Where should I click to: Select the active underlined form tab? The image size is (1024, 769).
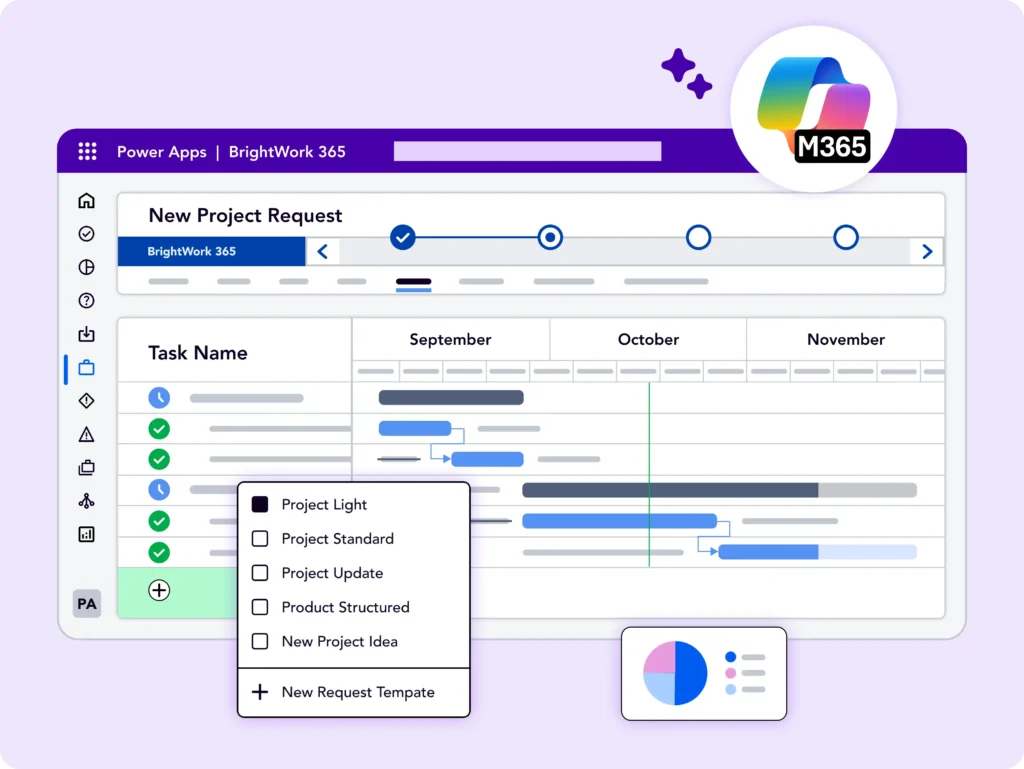[x=413, y=283]
